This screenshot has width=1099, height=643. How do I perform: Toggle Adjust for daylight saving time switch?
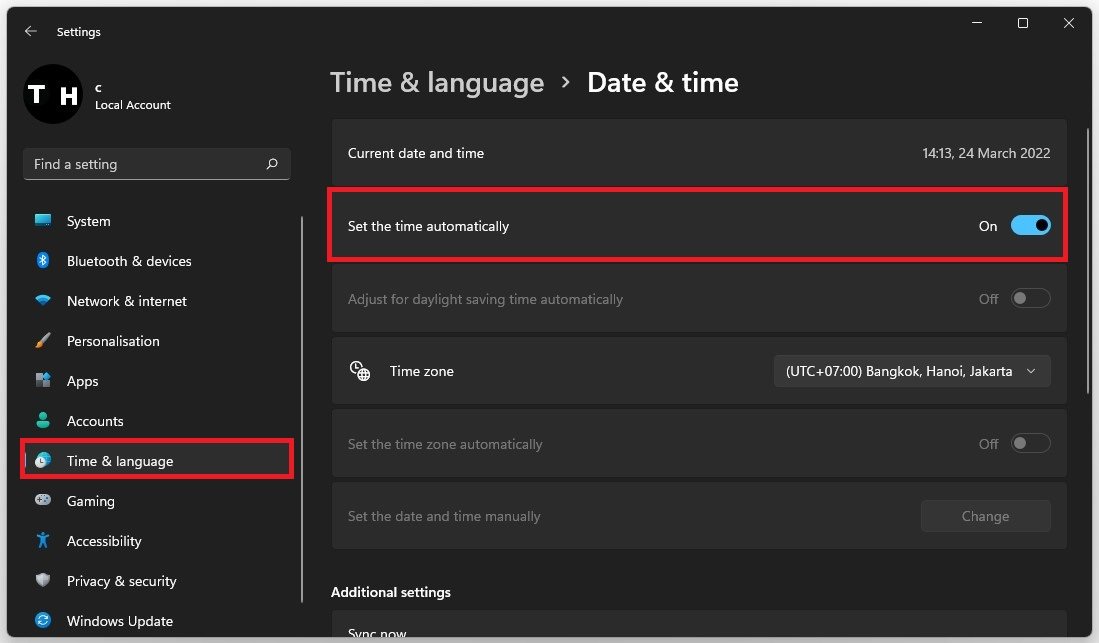[x=1030, y=299]
